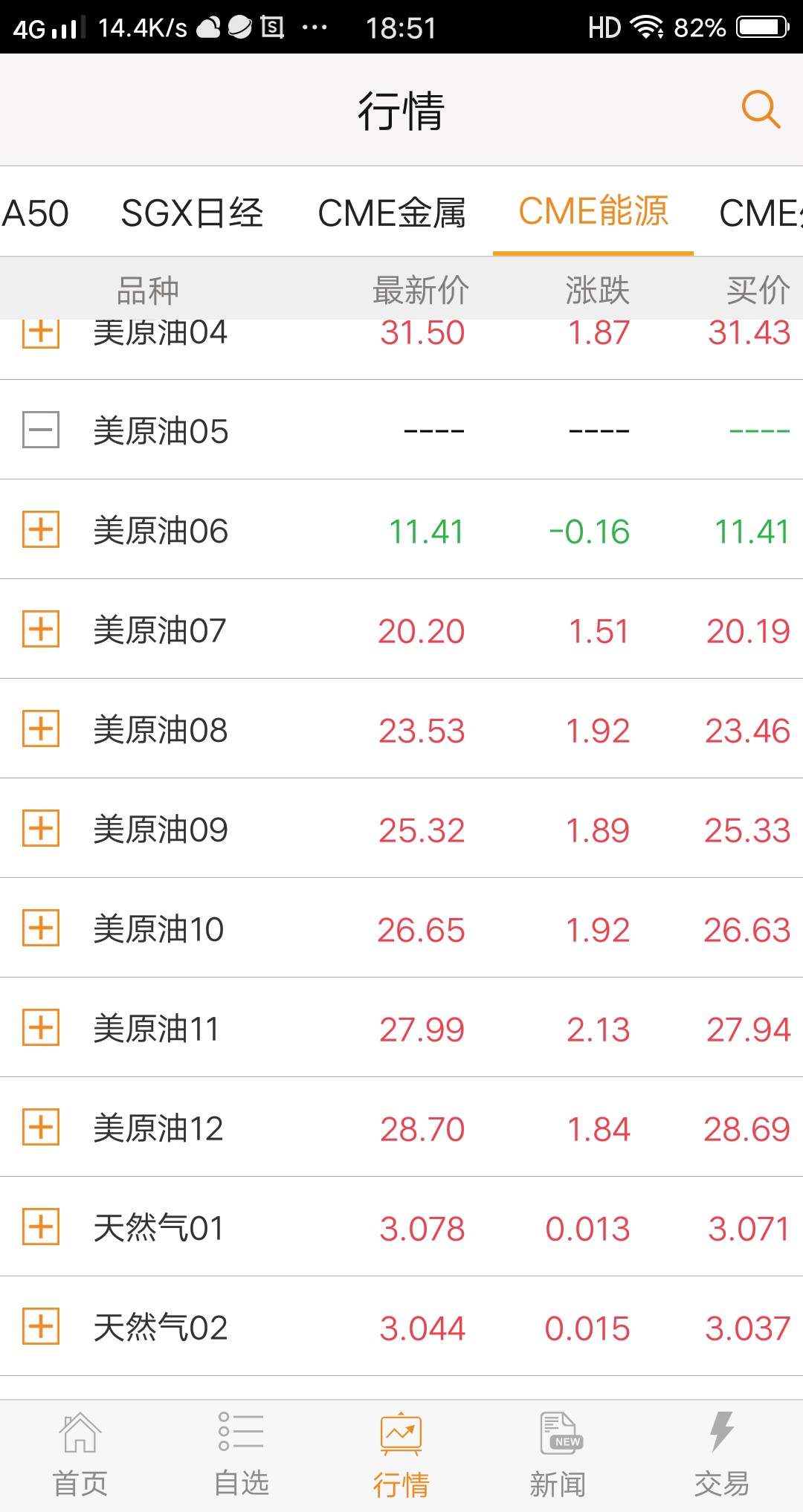Expand 美原油10 using its plus box
Screen dimensions: 803x1512
point(41,928)
